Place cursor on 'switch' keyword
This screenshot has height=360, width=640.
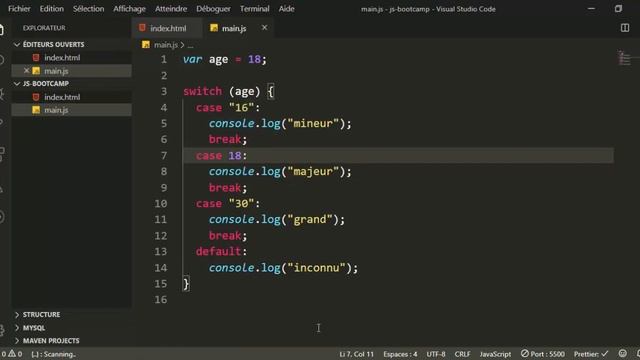click(202, 91)
